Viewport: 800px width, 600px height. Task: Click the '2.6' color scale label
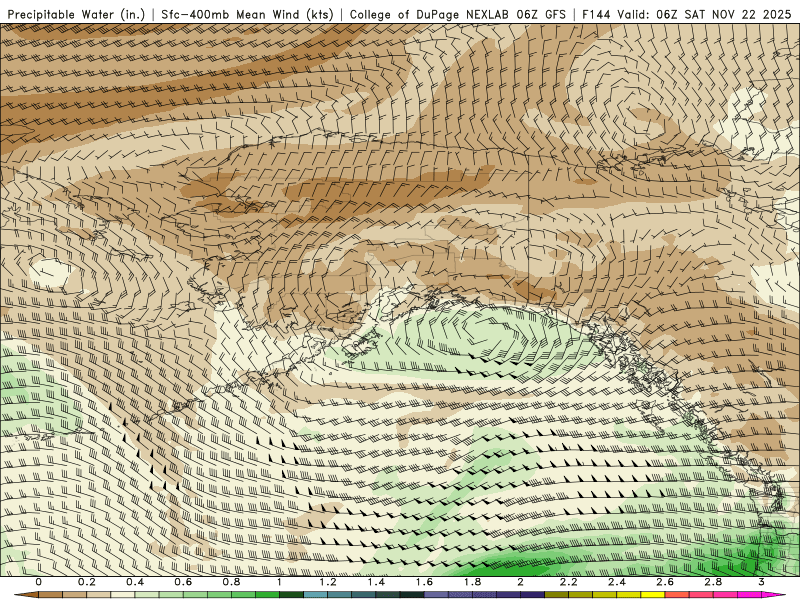pyautogui.click(x=665, y=582)
